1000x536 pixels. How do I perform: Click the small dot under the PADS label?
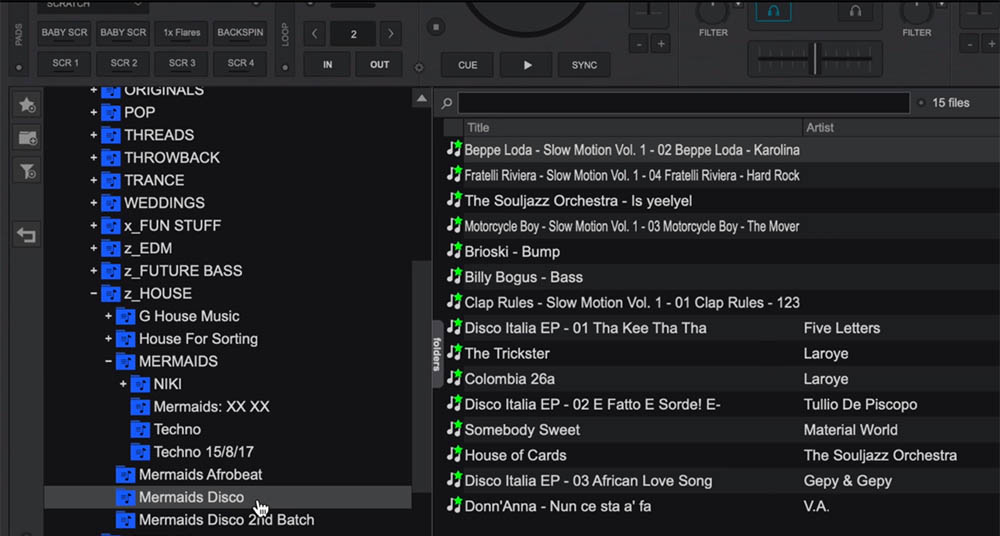click(x=18, y=67)
